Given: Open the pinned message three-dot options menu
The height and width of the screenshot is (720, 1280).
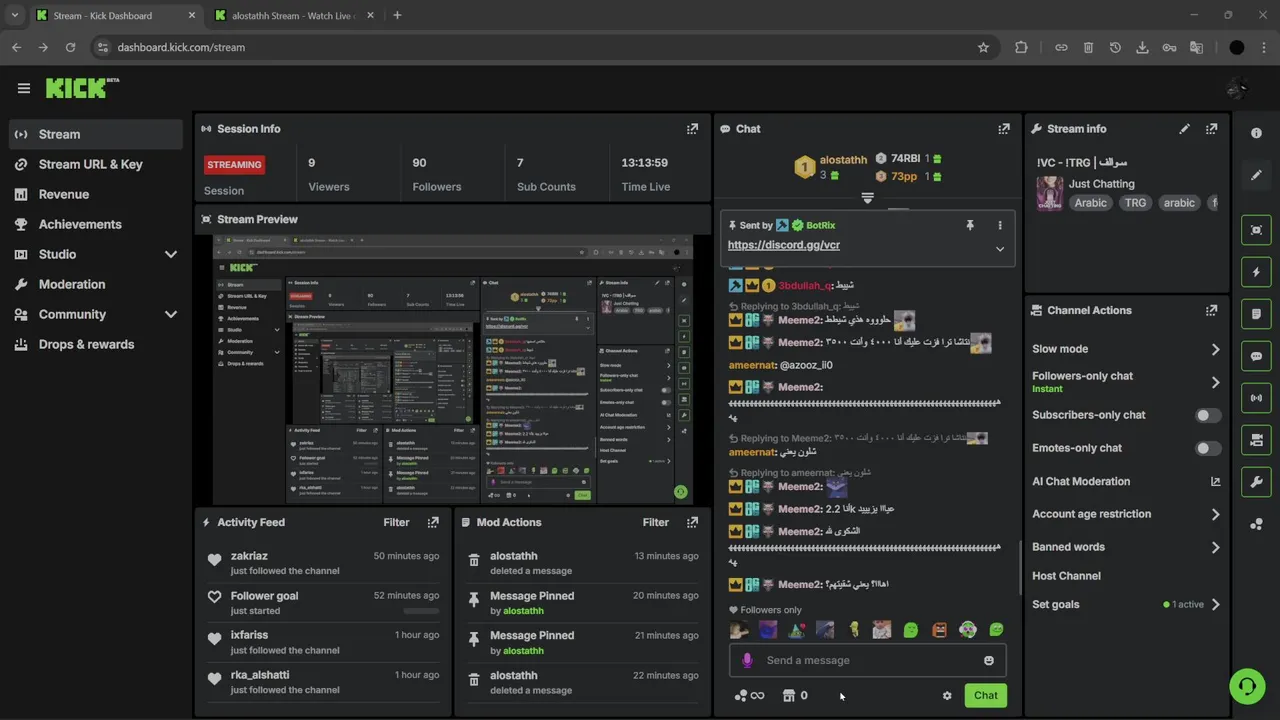Looking at the screenshot, I should 999,226.
